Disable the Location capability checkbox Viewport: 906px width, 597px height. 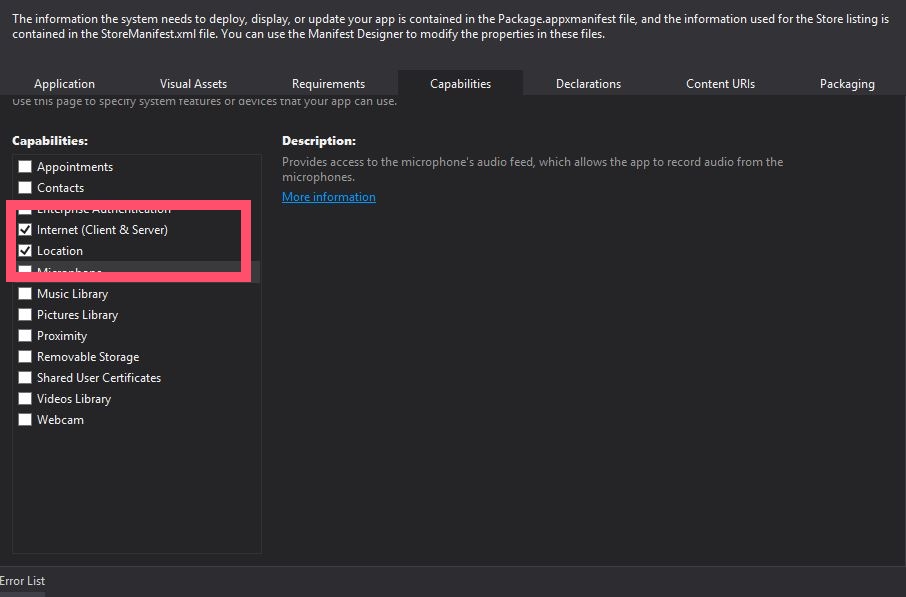[26, 251]
